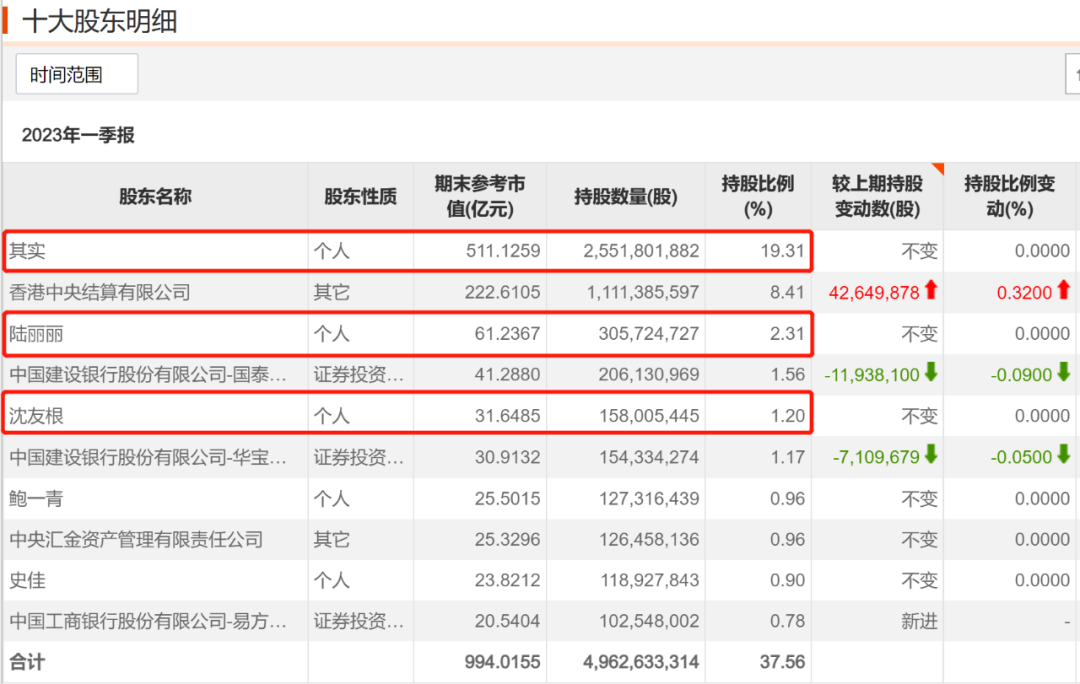Viewport: 1080px width, 684px height.
Task: Open 中国工商银行股份有限公司-易方 shareholder entry
Action: pyautogui.click(x=147, y=621)
